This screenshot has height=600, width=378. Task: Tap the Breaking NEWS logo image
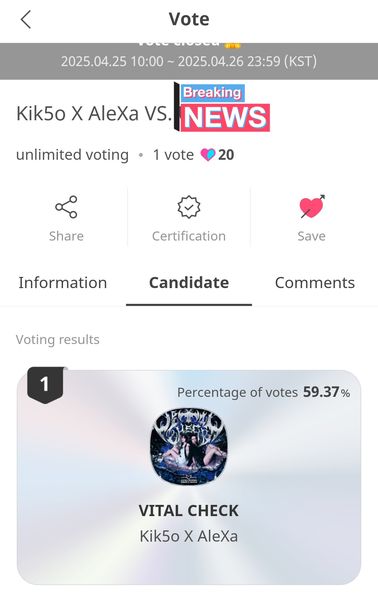click(x=222, y=107)
